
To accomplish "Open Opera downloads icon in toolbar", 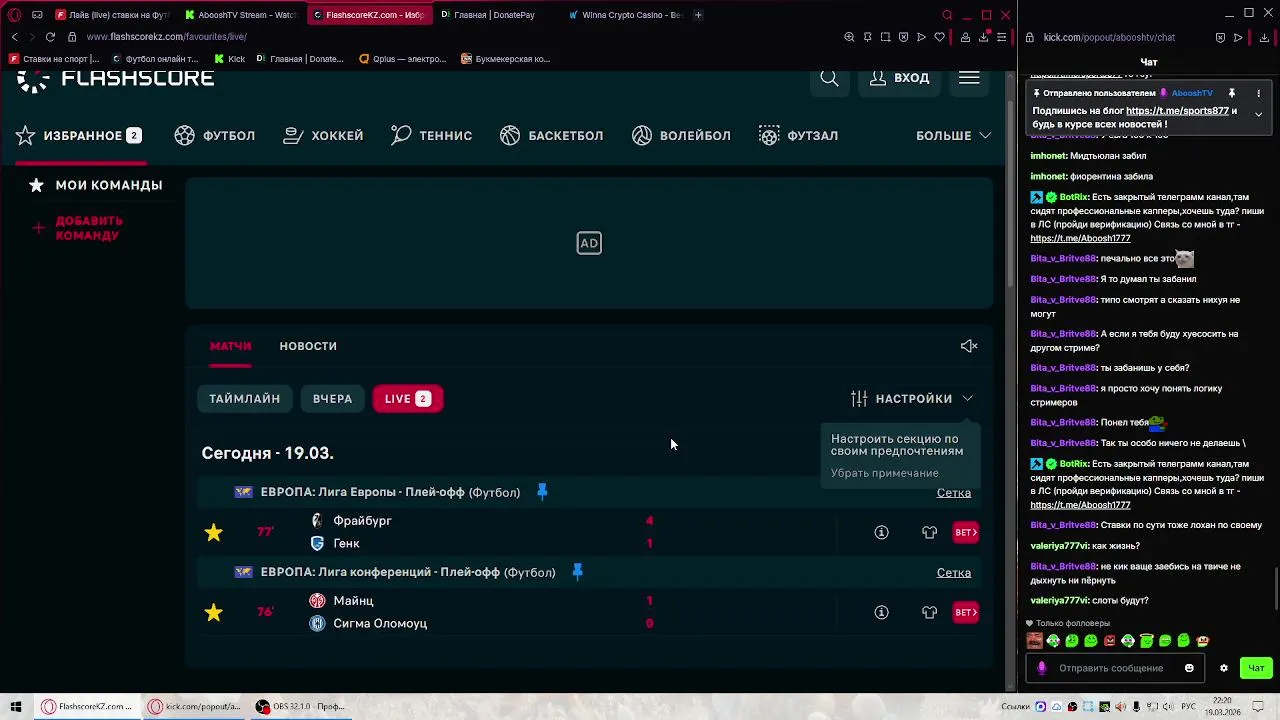I will tap(983, 37).
